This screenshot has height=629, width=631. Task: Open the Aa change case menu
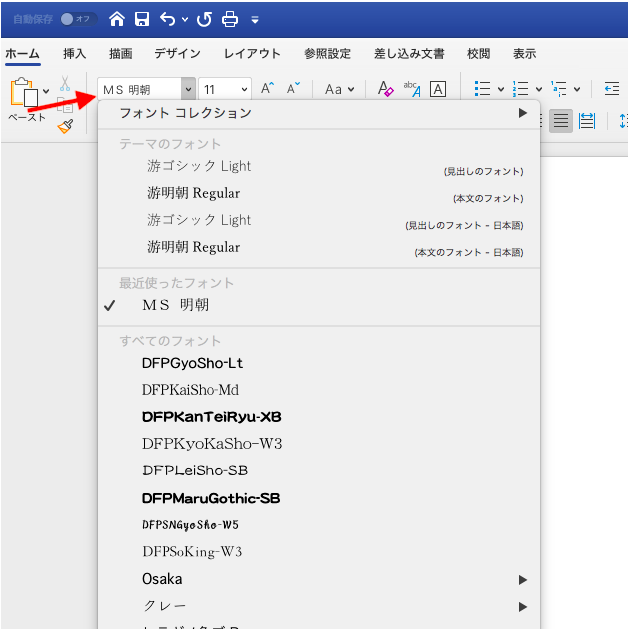coord(339,89)
